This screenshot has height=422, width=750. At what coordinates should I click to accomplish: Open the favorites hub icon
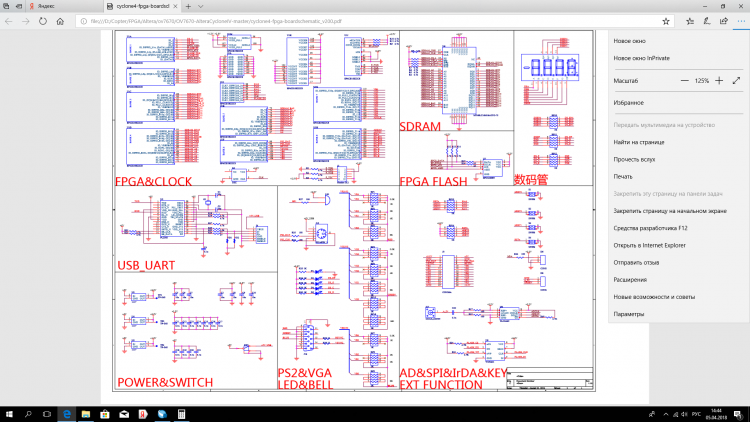click(690, 21)
